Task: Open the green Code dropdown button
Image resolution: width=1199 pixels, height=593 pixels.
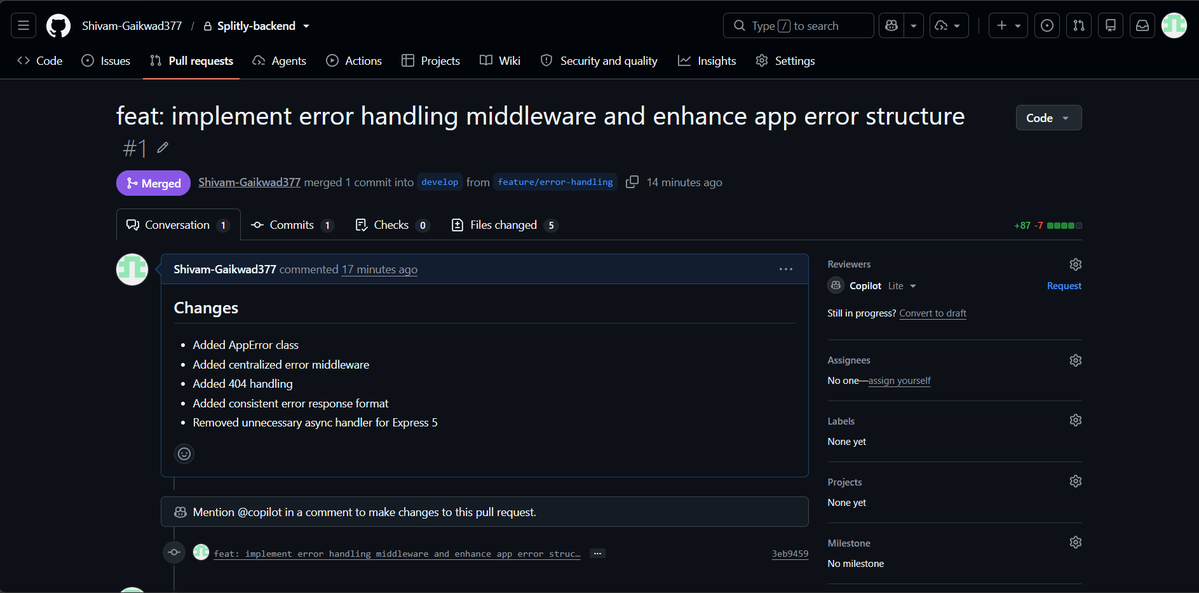Action: coord(1048,118)
